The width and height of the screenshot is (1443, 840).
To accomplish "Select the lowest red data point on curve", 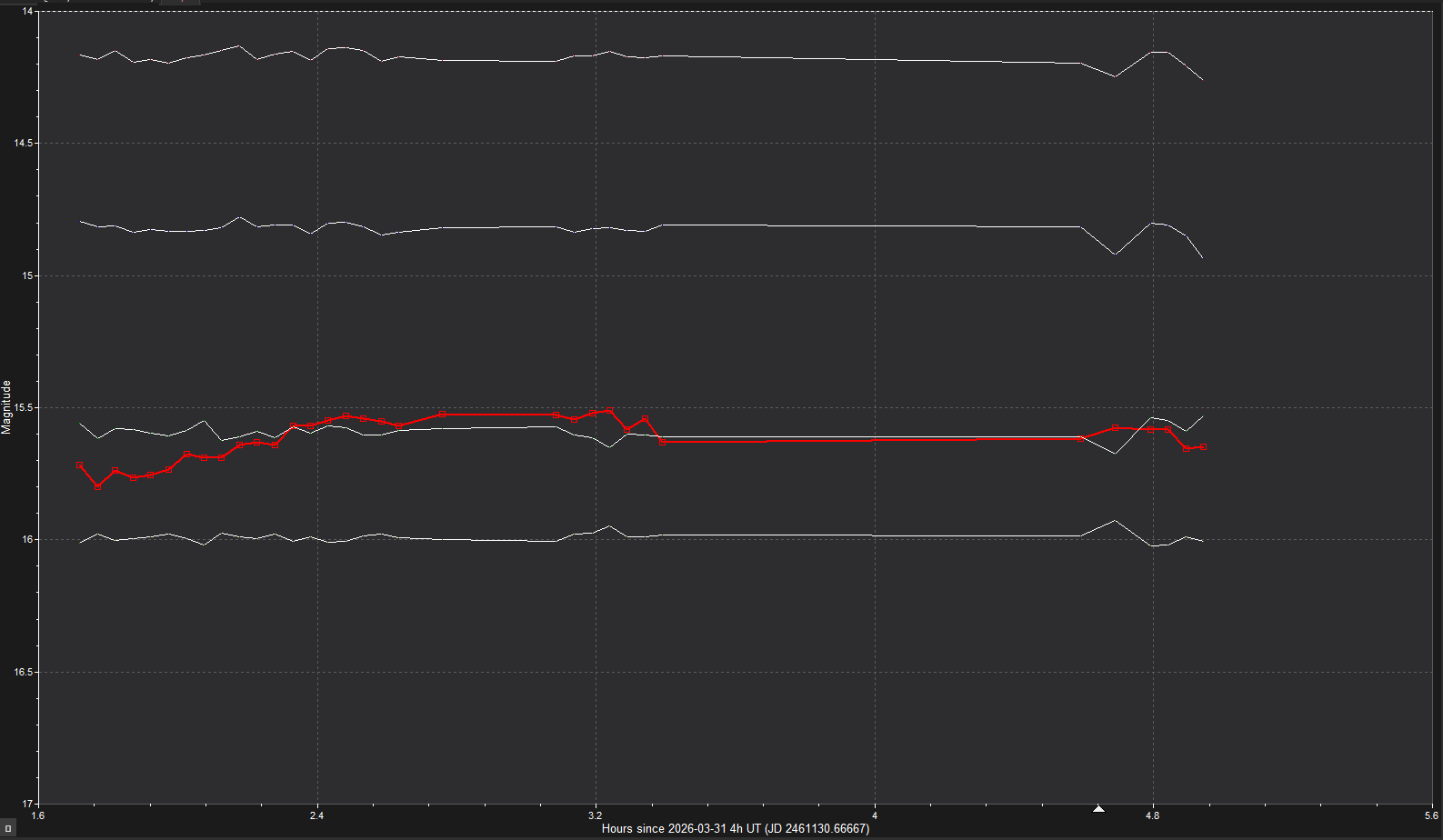I will point(97,486).
